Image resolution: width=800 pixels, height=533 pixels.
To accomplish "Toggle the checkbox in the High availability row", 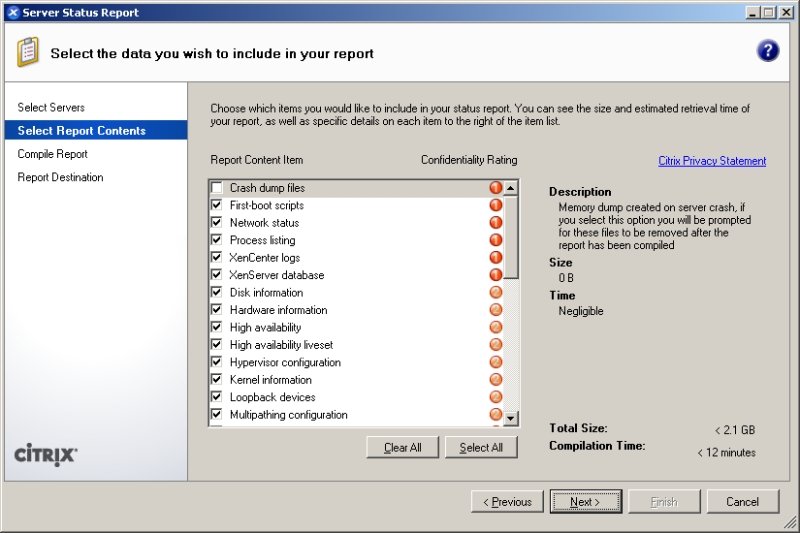I will tap(217, 327).
